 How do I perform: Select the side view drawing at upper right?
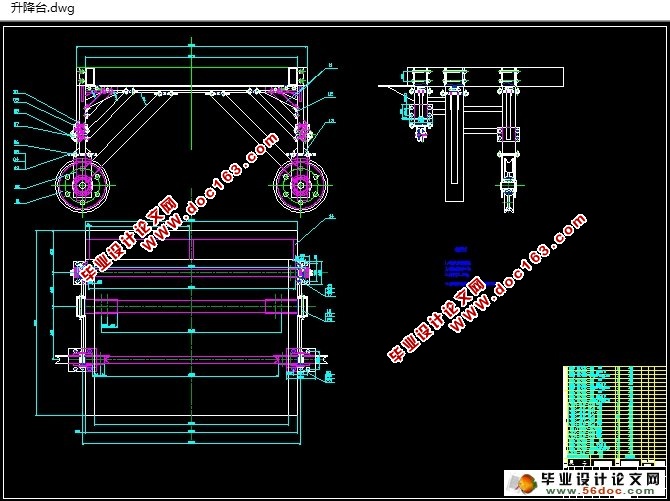click(x=470, y=140)
